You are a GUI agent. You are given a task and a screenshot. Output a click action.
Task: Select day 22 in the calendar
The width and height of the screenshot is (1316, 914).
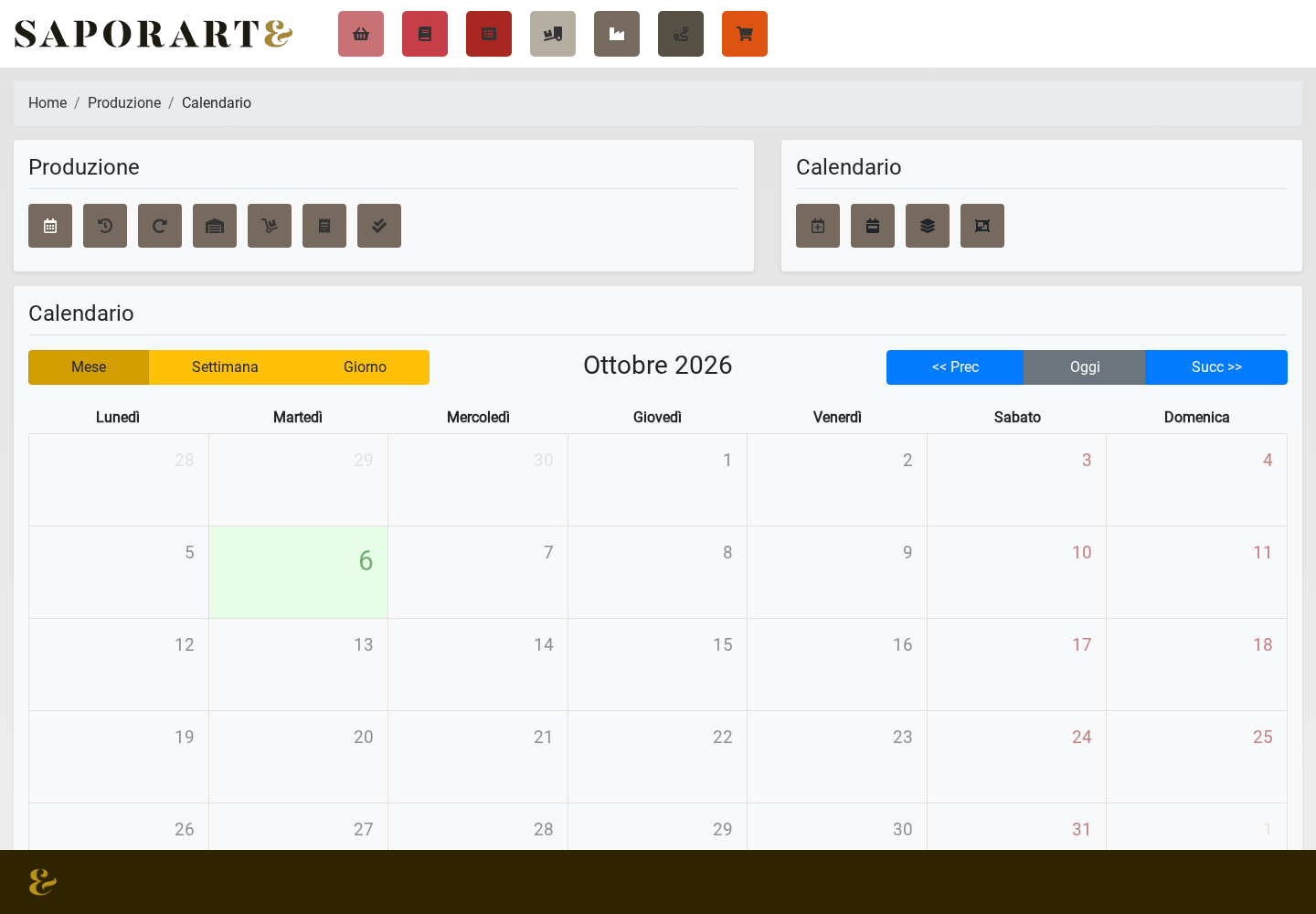(x=657, y=757)
